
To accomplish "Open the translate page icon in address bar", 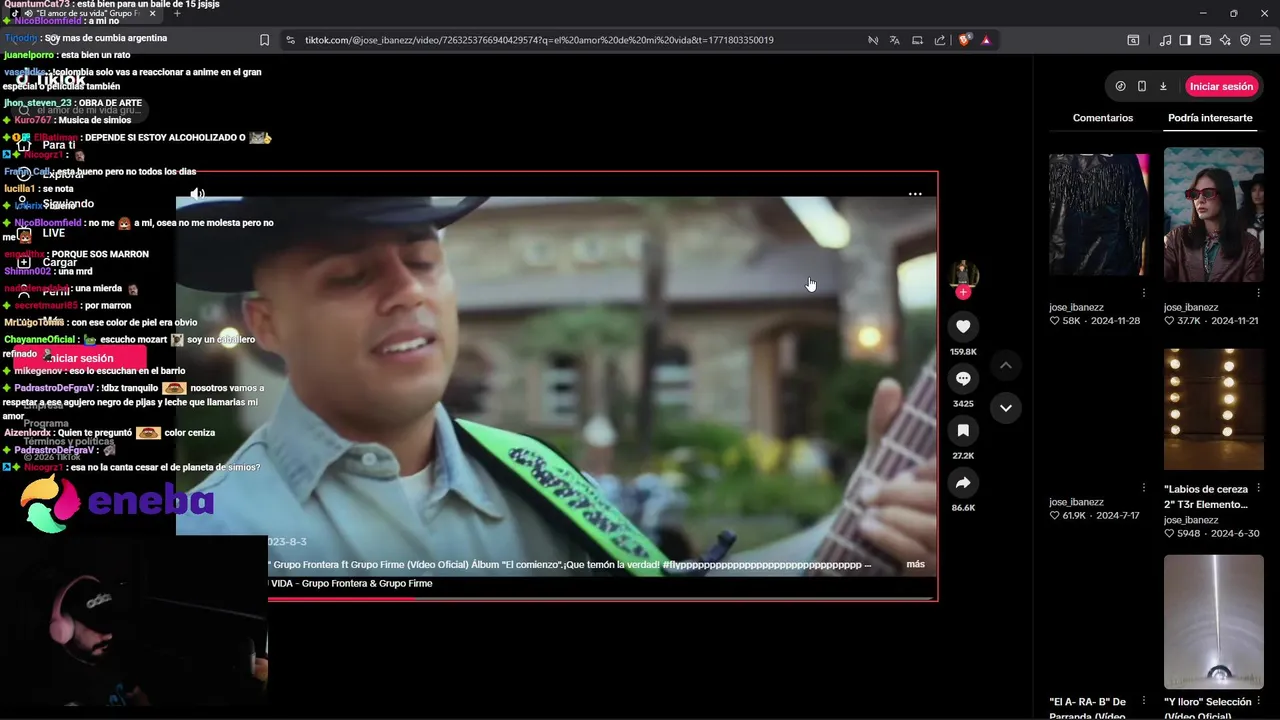I will [x=894, y=40].
